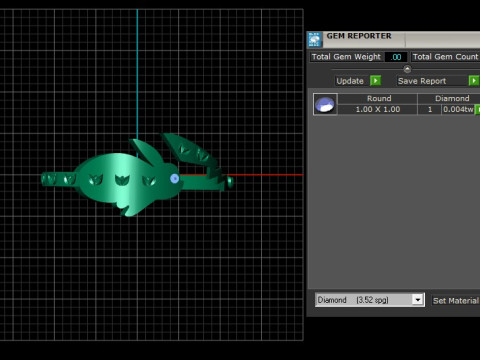Click the green arrow next to Save Report

coord(474,81)
